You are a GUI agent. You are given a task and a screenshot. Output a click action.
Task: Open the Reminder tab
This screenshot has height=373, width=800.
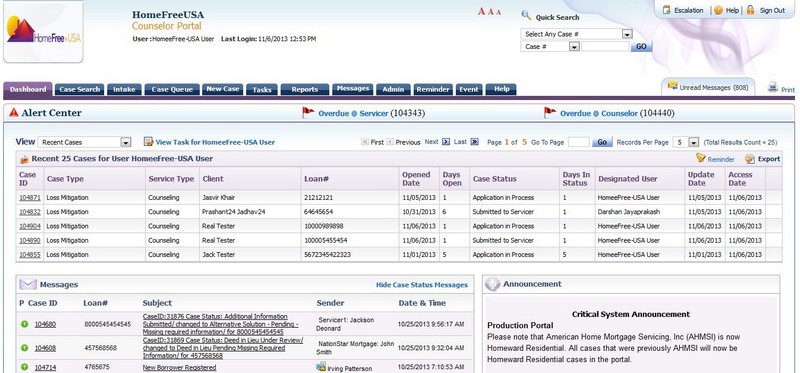[x=433, y=89]
